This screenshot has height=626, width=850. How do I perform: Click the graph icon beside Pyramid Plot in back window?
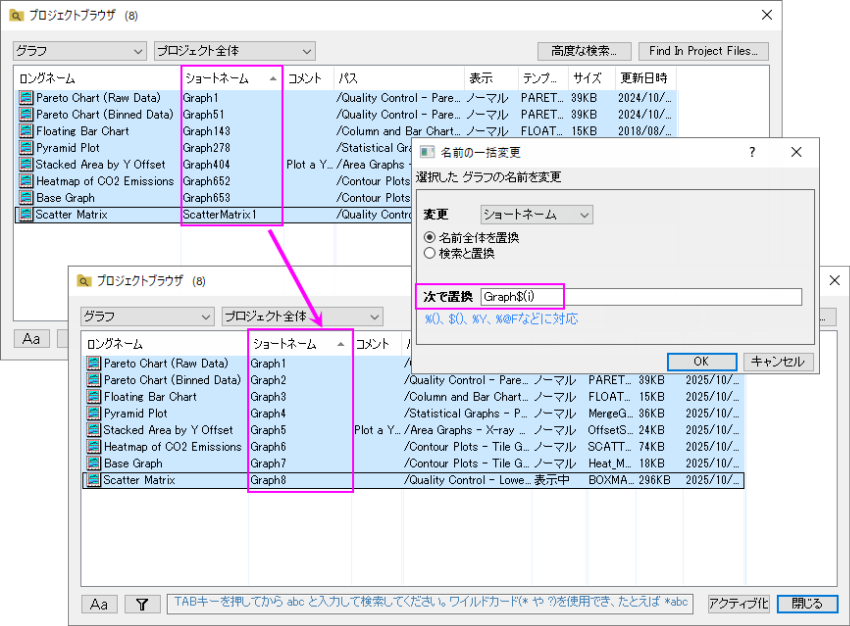coord(25,148)
